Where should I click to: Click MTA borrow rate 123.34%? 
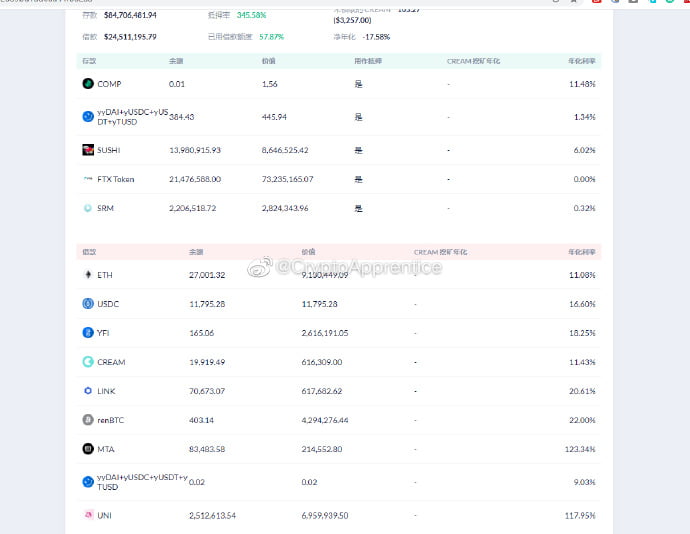(x=580, y=449)
